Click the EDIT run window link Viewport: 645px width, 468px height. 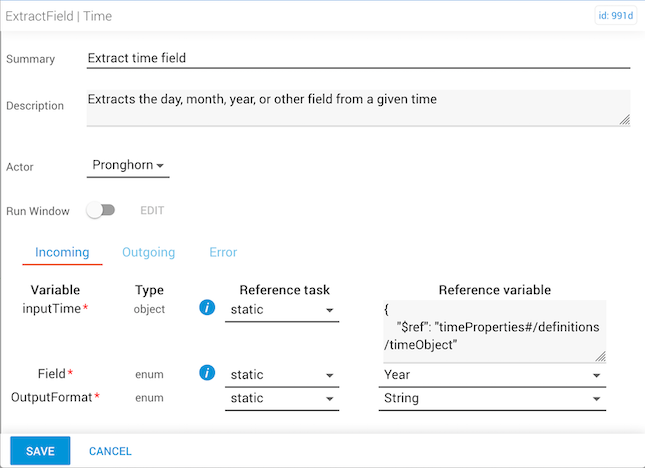click(152, 211)
